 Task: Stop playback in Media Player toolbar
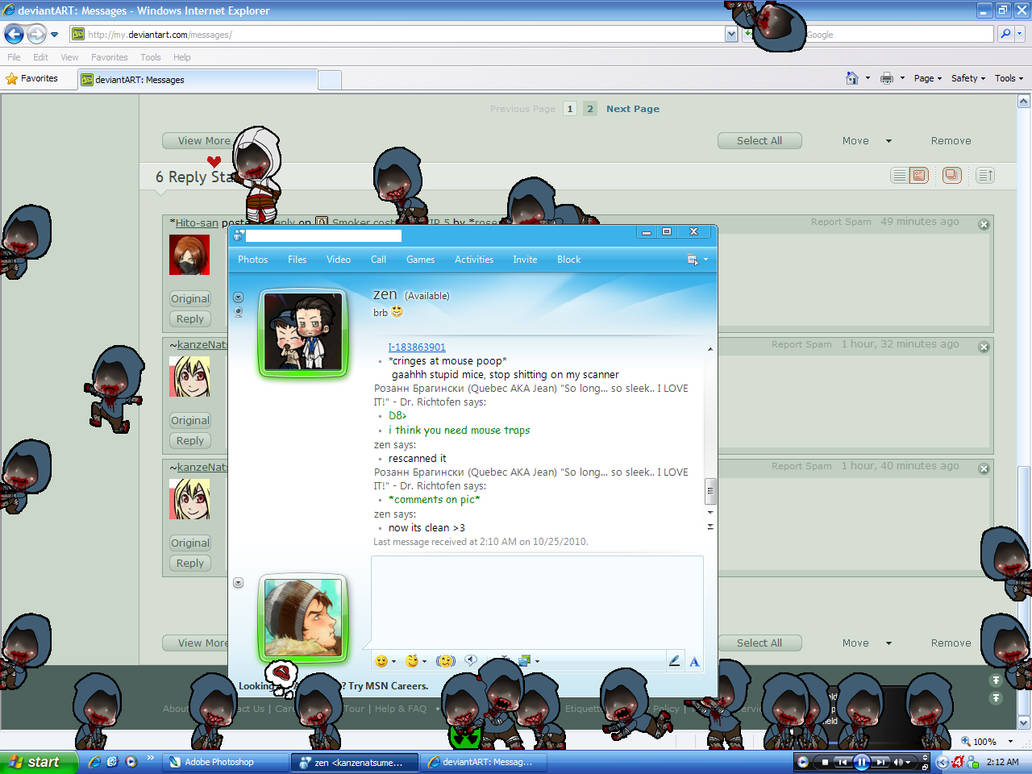point(825,762)
